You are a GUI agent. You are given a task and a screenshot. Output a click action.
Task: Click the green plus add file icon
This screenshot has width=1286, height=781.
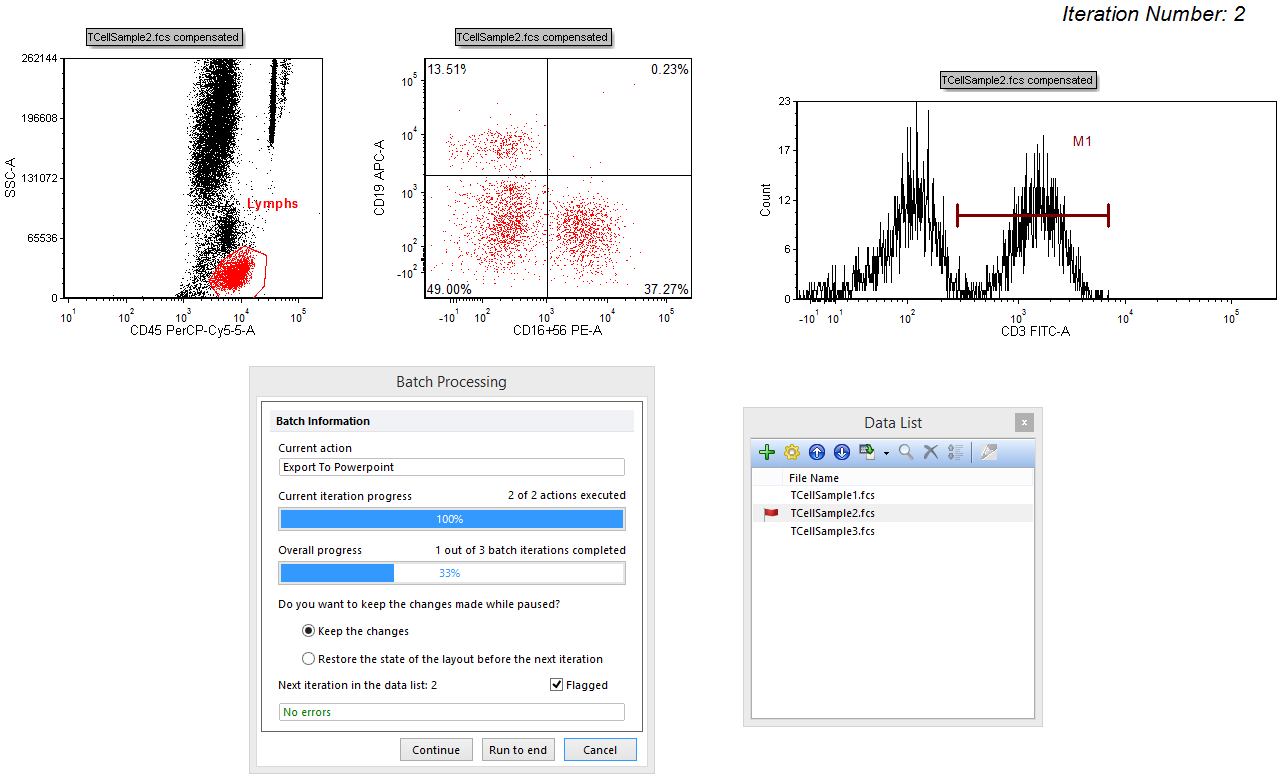point(767,453)
